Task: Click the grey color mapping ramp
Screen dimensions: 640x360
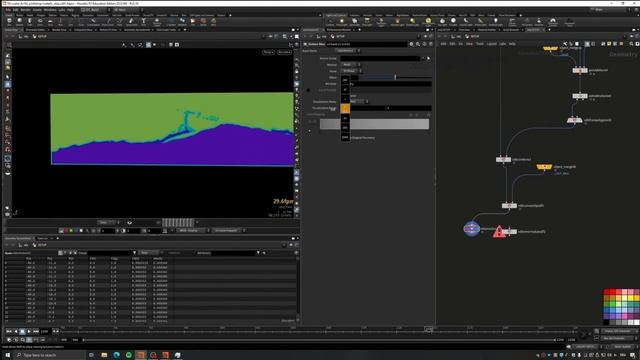Action: pyautogui.click(x=374, y=124)
